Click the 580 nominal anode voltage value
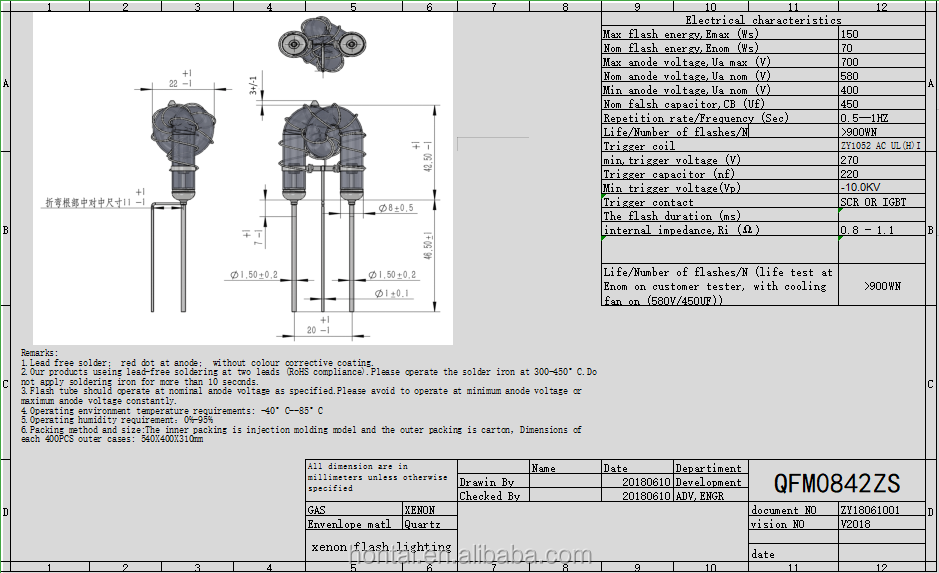 [849, 76]
